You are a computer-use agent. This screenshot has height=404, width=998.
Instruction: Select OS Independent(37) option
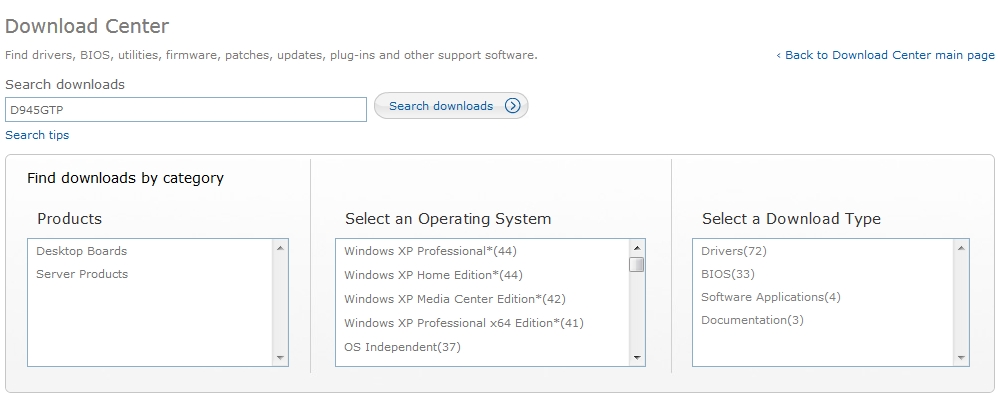[402, 347]
